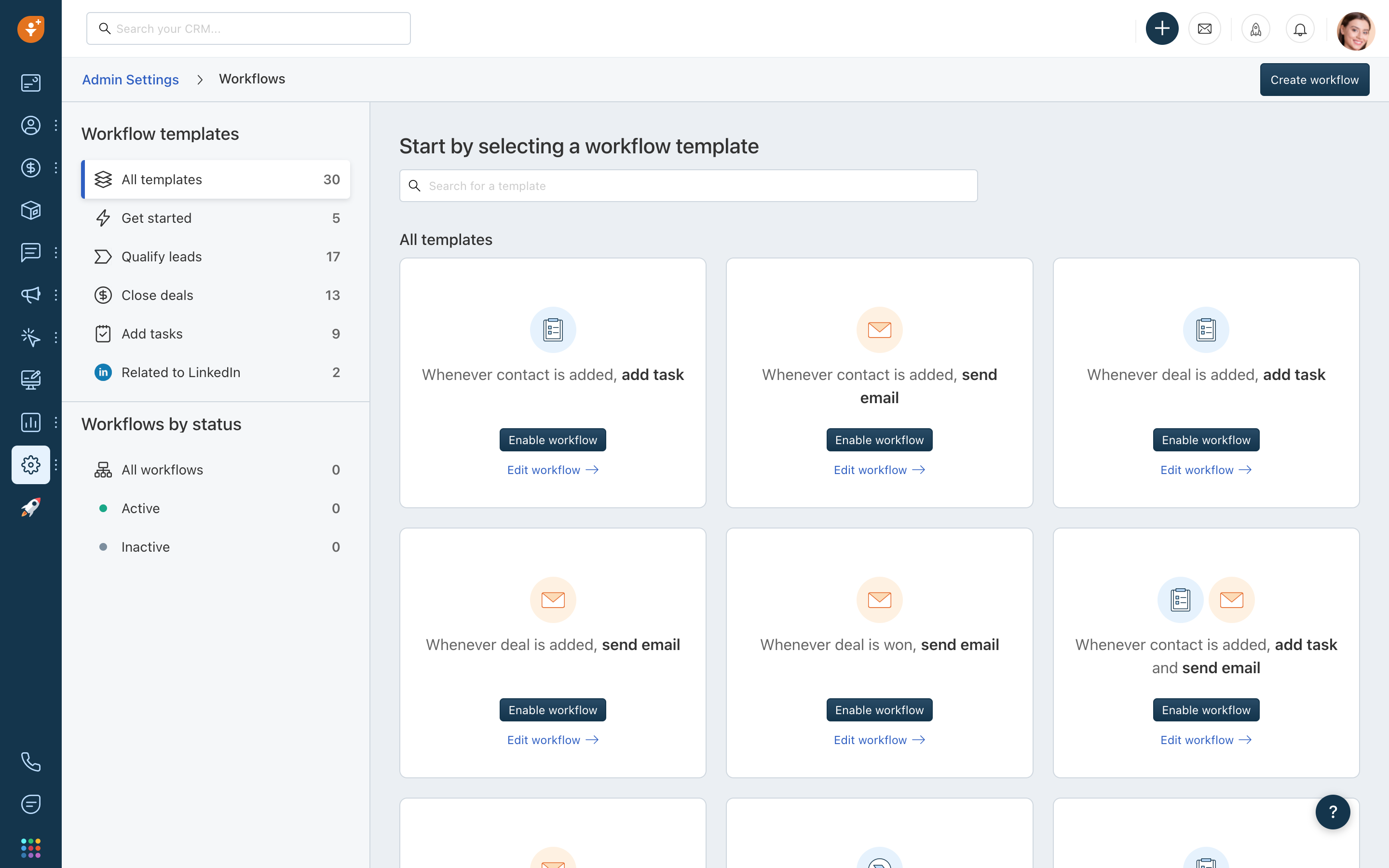
Task: Navigate to Admin Settings breadcrumb link
Action: [130, 79]
